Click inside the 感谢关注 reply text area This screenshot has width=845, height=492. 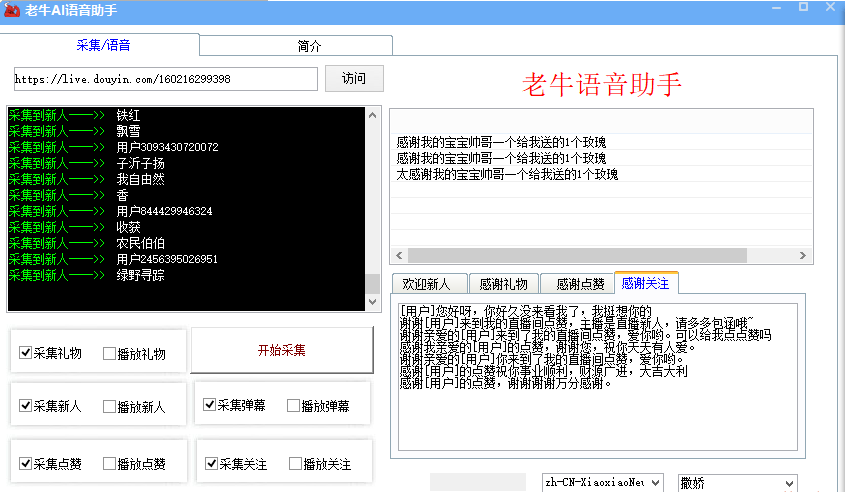[x=595, y=420]
